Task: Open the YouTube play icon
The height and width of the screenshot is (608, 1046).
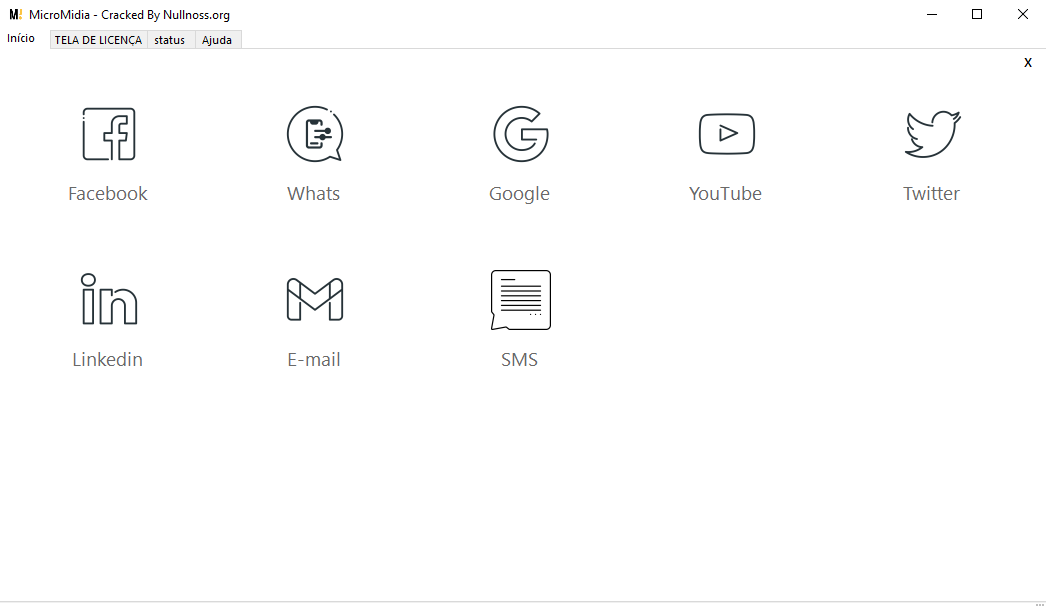Action: (x=727, y=134)
